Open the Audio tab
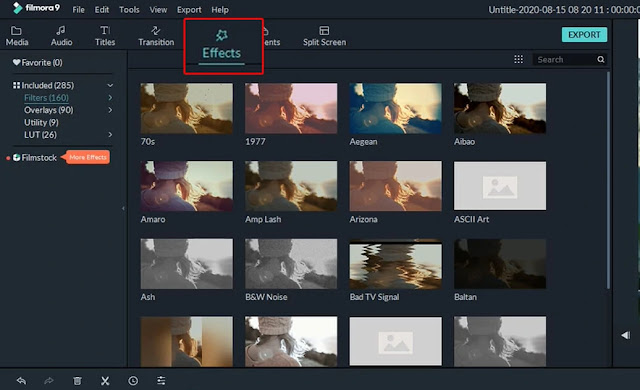This screenshot has width=640, height=390. (61, 36)
